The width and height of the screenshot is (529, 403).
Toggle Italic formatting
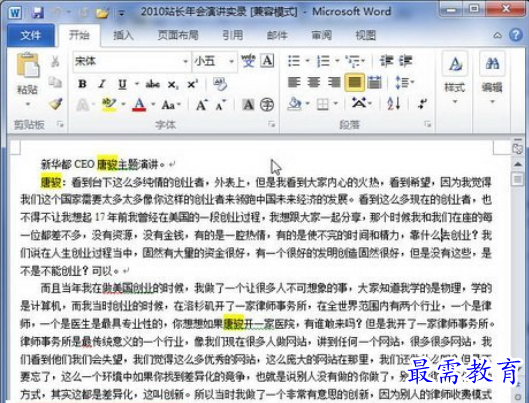click(x=102, y=84)
